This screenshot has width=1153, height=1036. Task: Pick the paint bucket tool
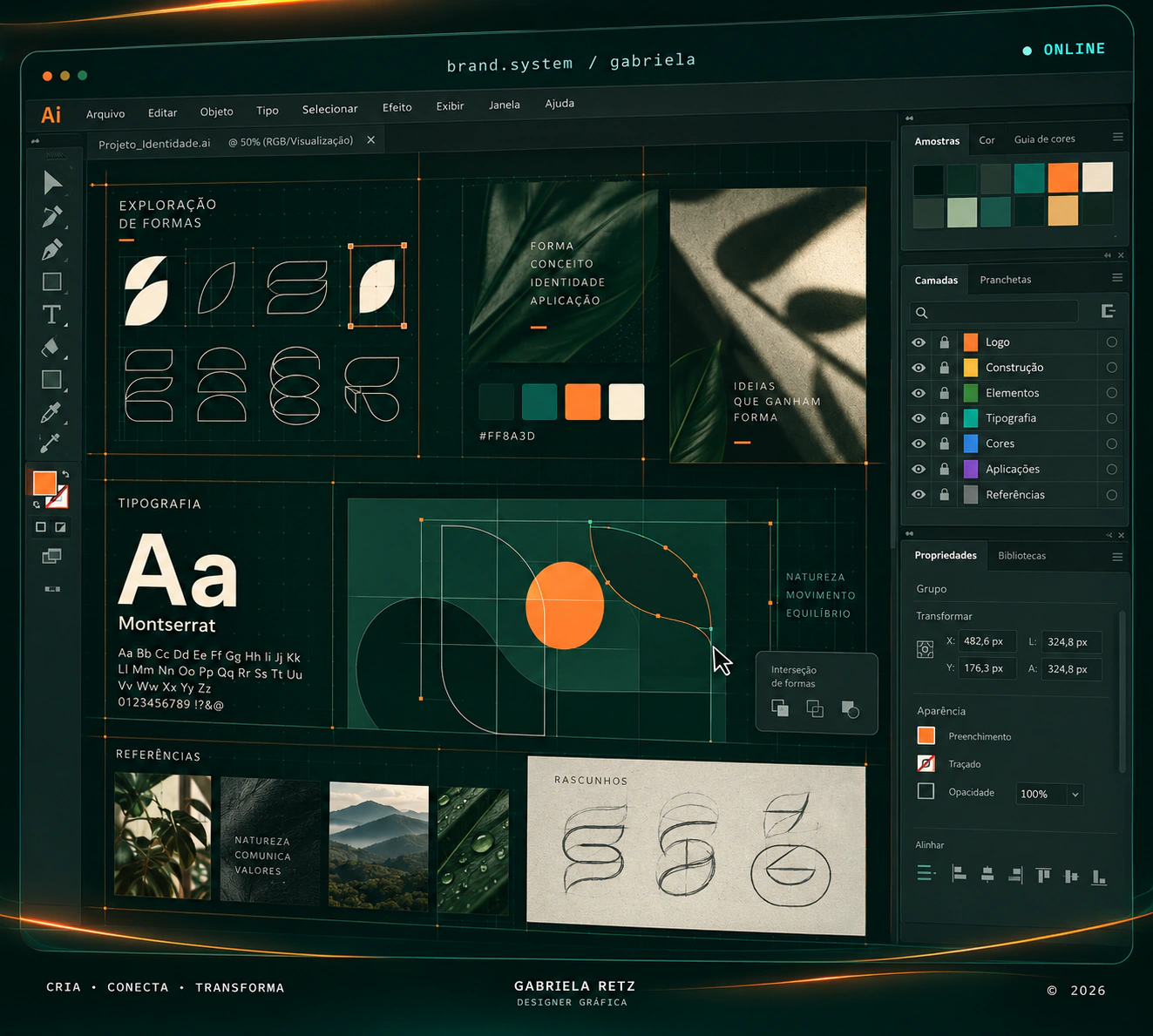(x=51, y=348)
